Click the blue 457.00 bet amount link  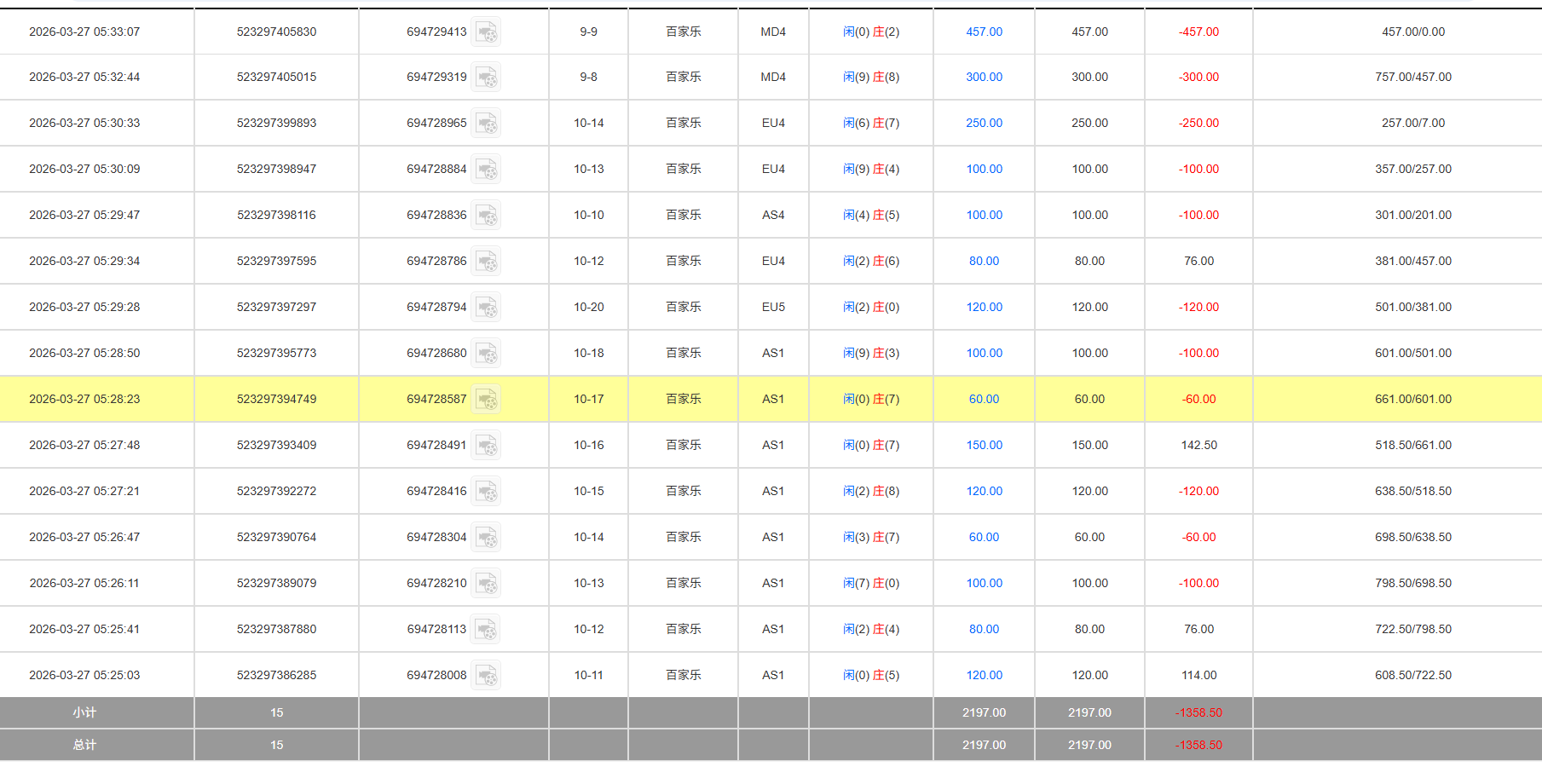click(x=984, y=32)
